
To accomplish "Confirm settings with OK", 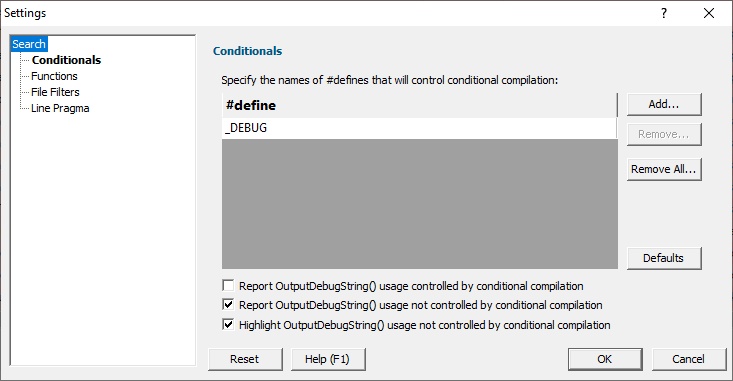I will tap(605, 359).
